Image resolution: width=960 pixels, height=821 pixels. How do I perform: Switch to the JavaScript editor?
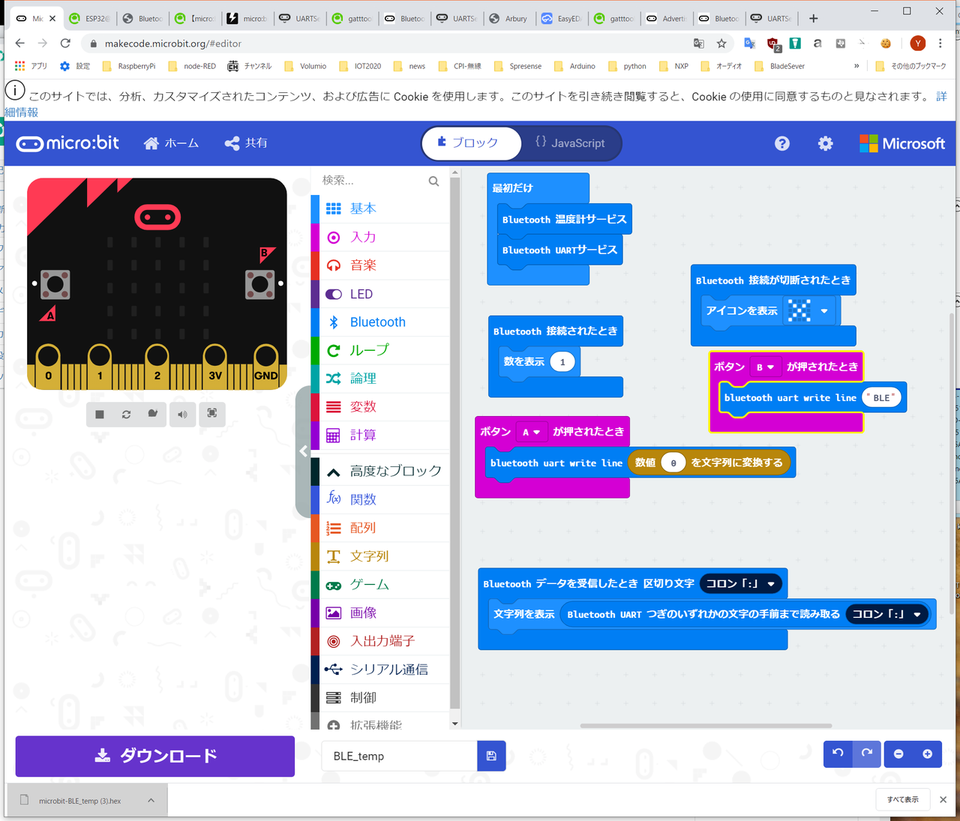[570, 143]
